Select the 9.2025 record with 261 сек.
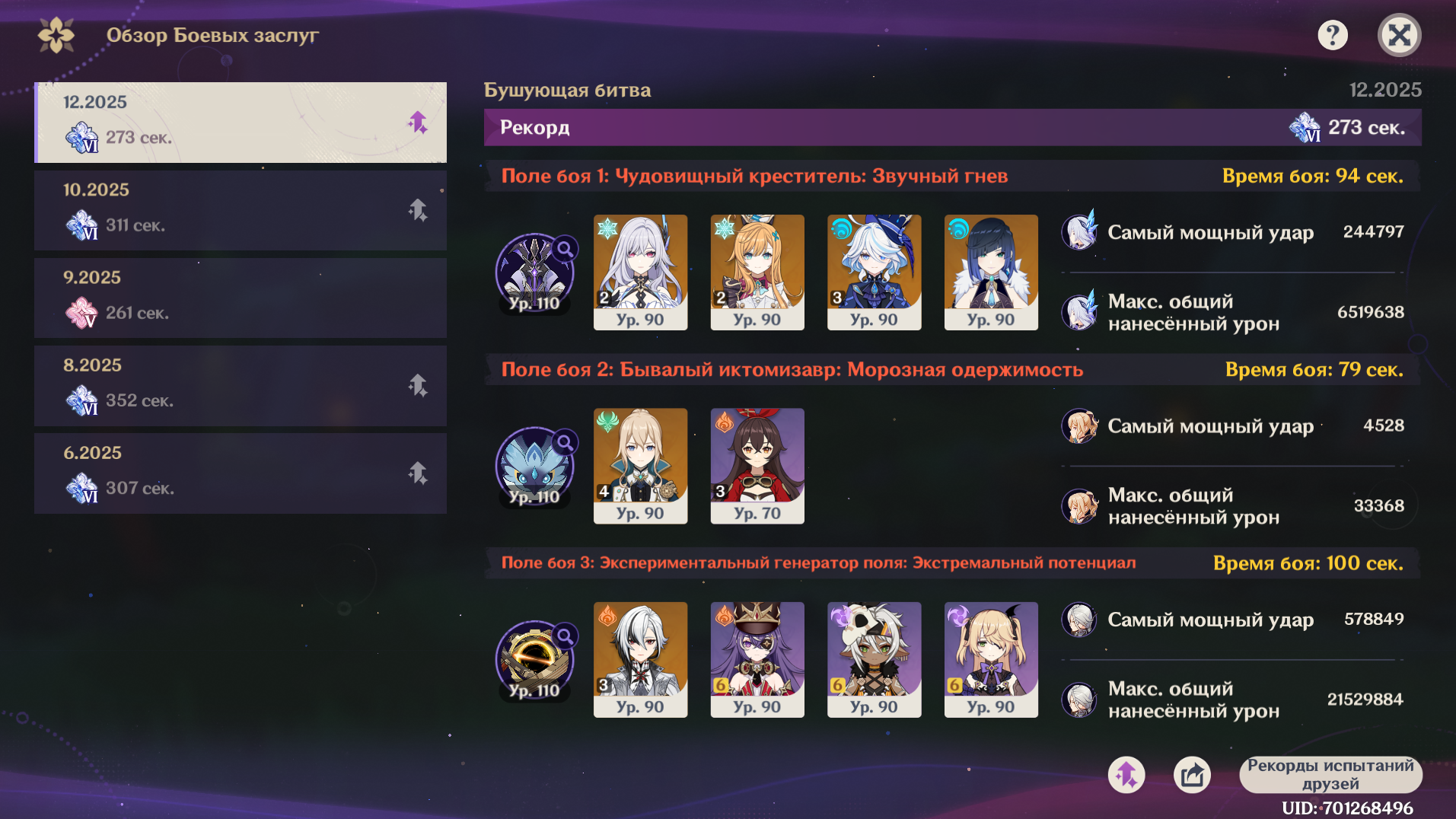1456x819 pixels. [241, 298]
